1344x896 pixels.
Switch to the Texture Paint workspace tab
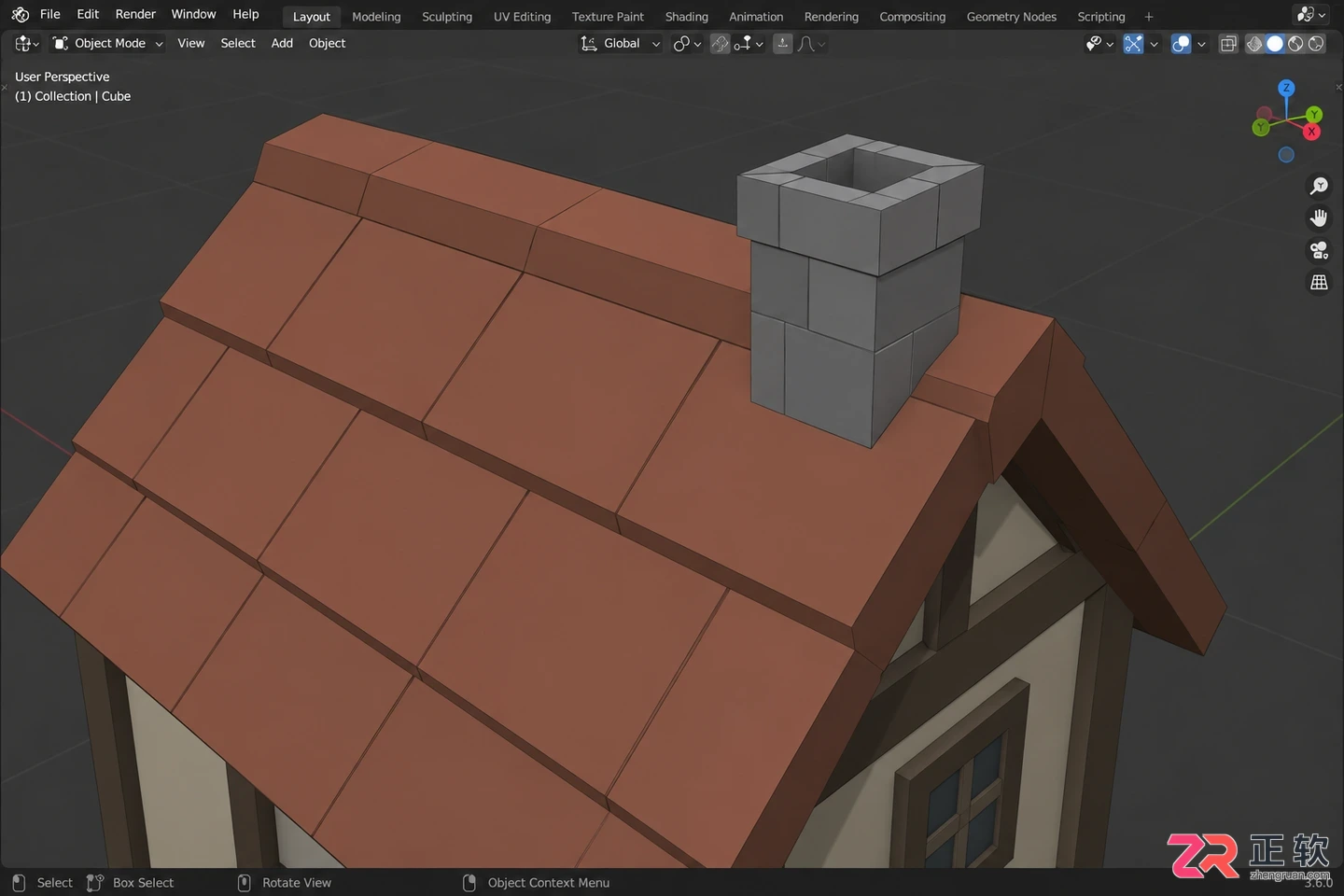click(x=608, y=17)
